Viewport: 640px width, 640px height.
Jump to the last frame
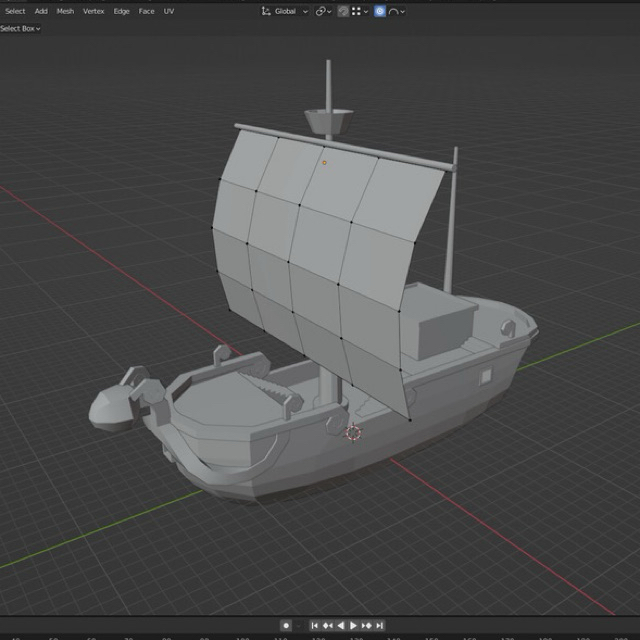click(x=379, y=625)
